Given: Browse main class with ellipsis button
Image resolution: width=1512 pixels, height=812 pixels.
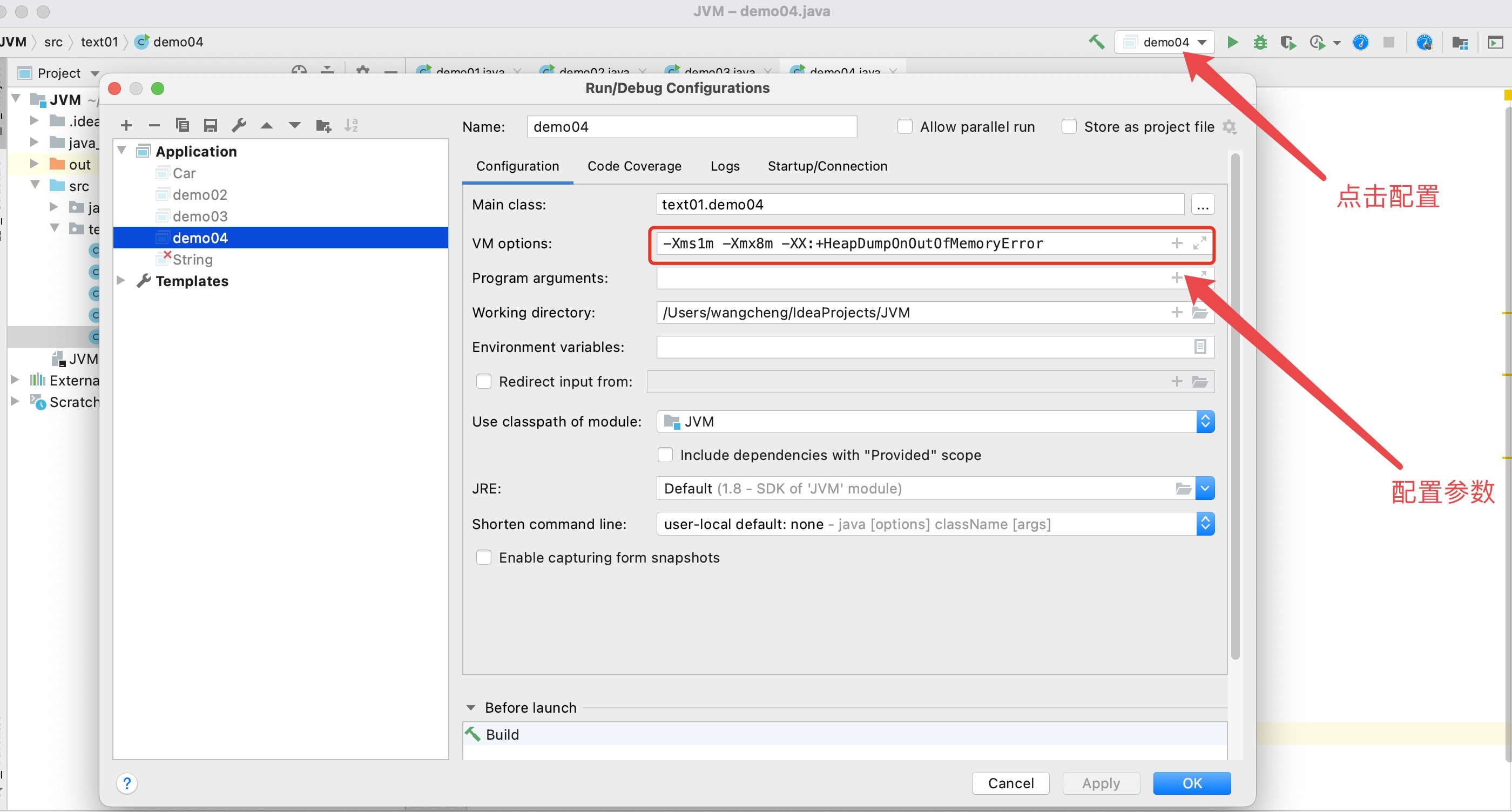Looking at the screenshot, I should 1203,204.
